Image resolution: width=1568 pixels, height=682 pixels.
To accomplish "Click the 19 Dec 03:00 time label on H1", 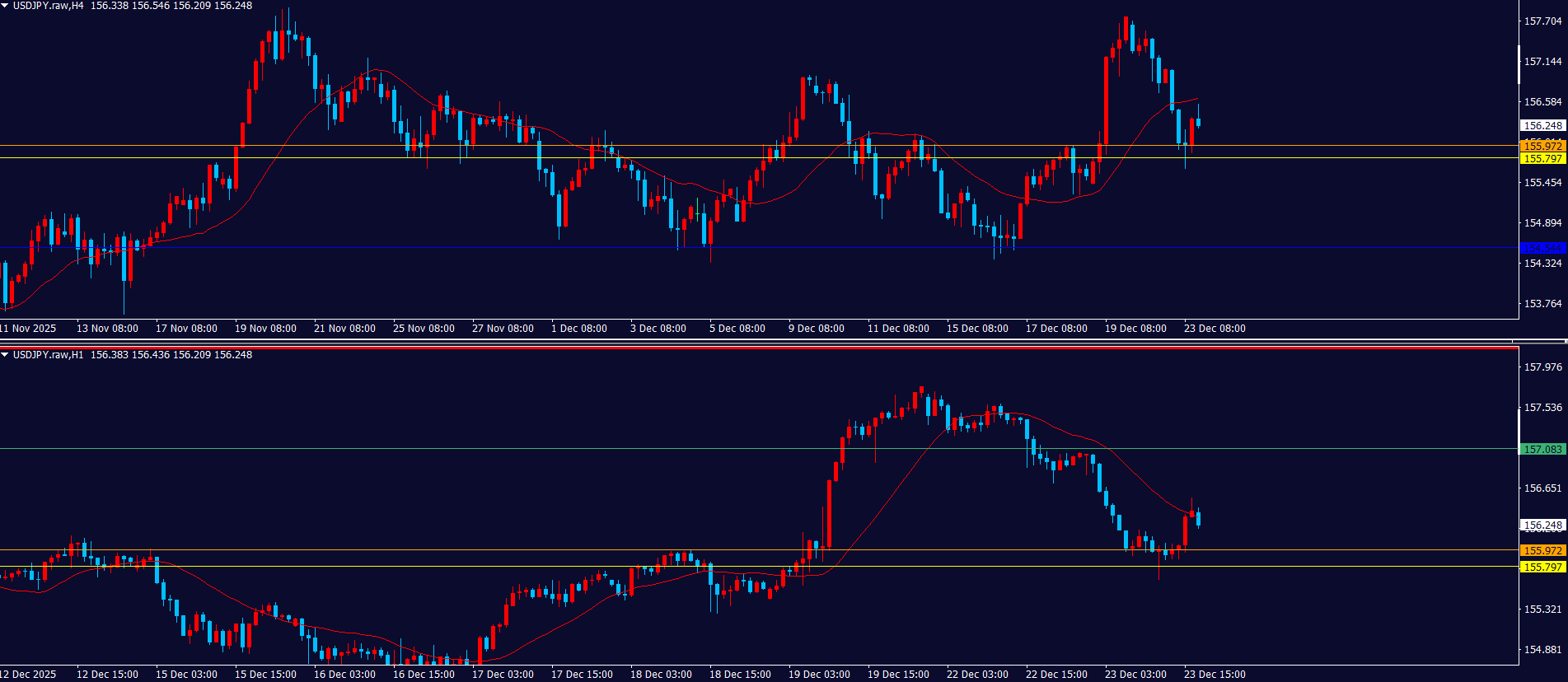I will pos(819,675).
